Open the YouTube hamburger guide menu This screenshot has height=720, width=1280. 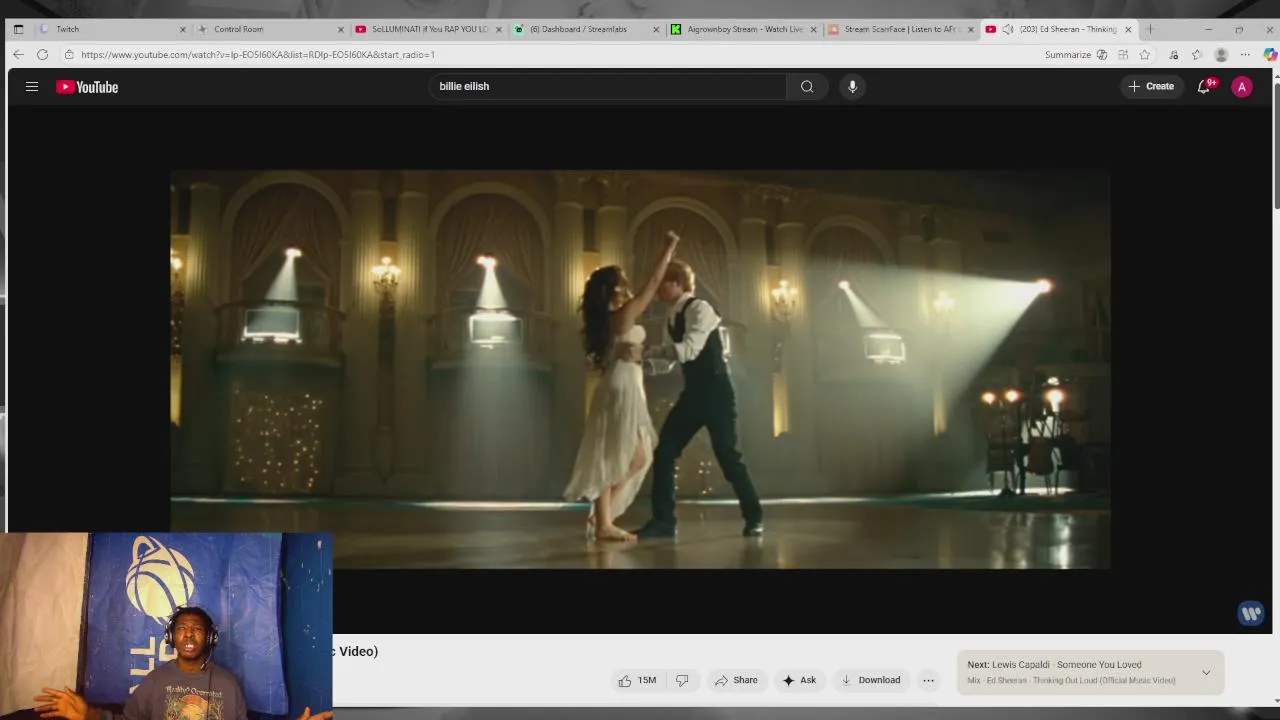coord(32,87)
